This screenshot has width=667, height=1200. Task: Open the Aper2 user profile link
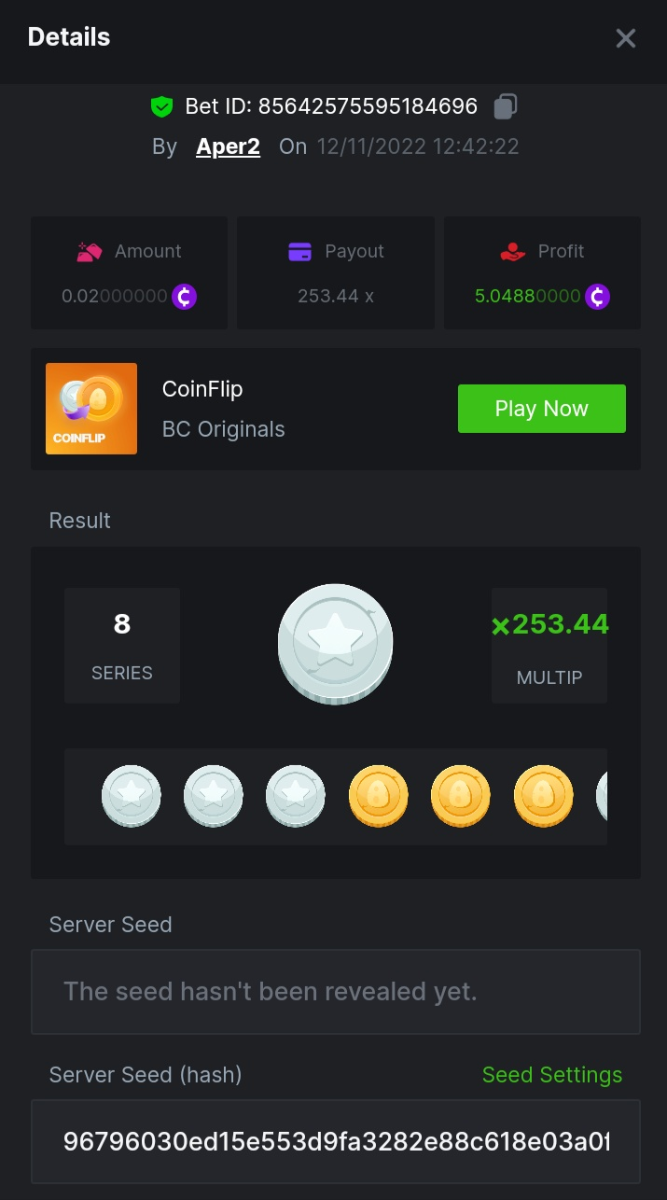coord(228,146)
